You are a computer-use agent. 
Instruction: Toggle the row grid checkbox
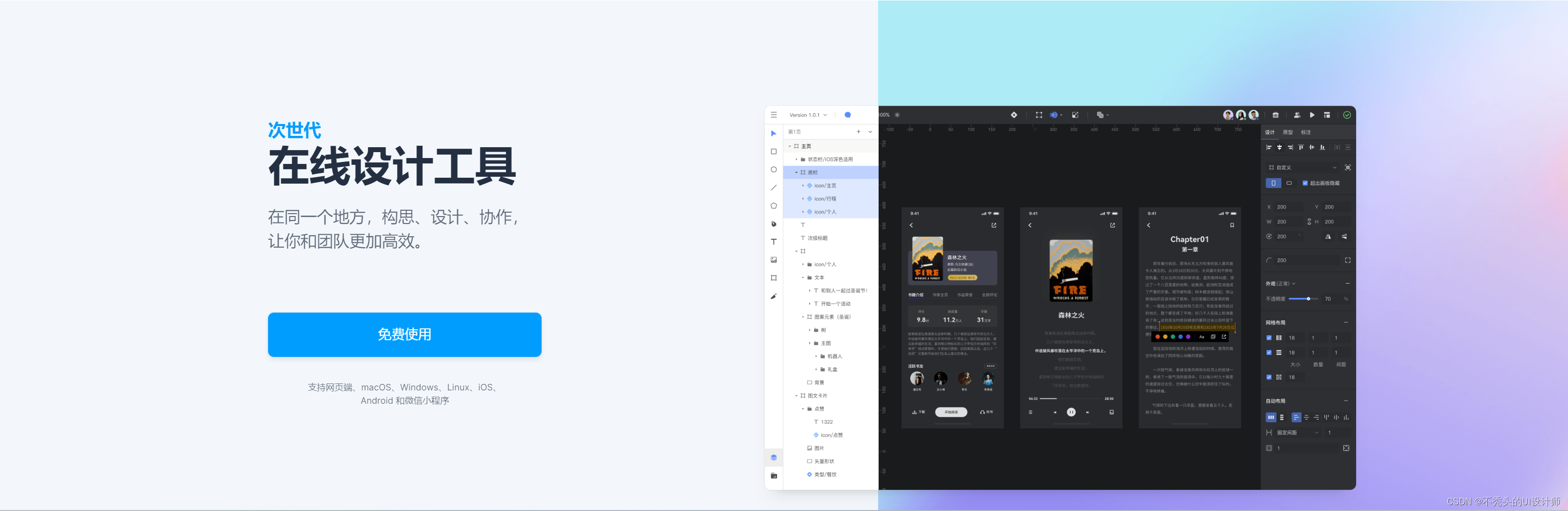1269,353
